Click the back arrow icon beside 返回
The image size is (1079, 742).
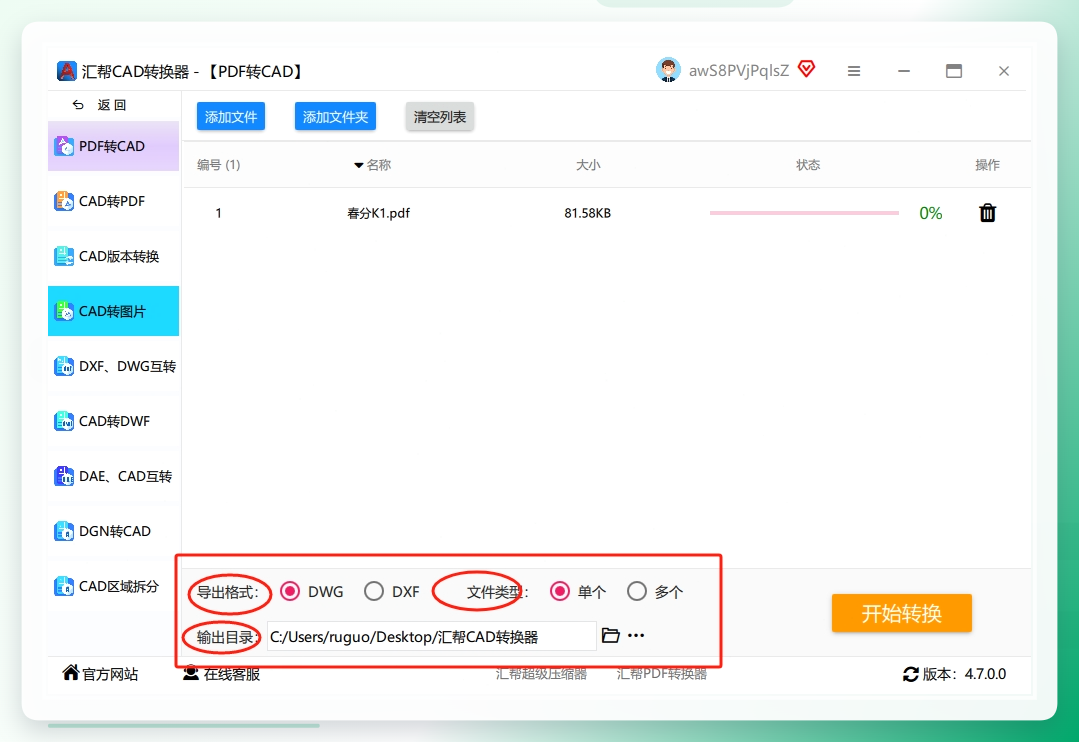[78, 105]
